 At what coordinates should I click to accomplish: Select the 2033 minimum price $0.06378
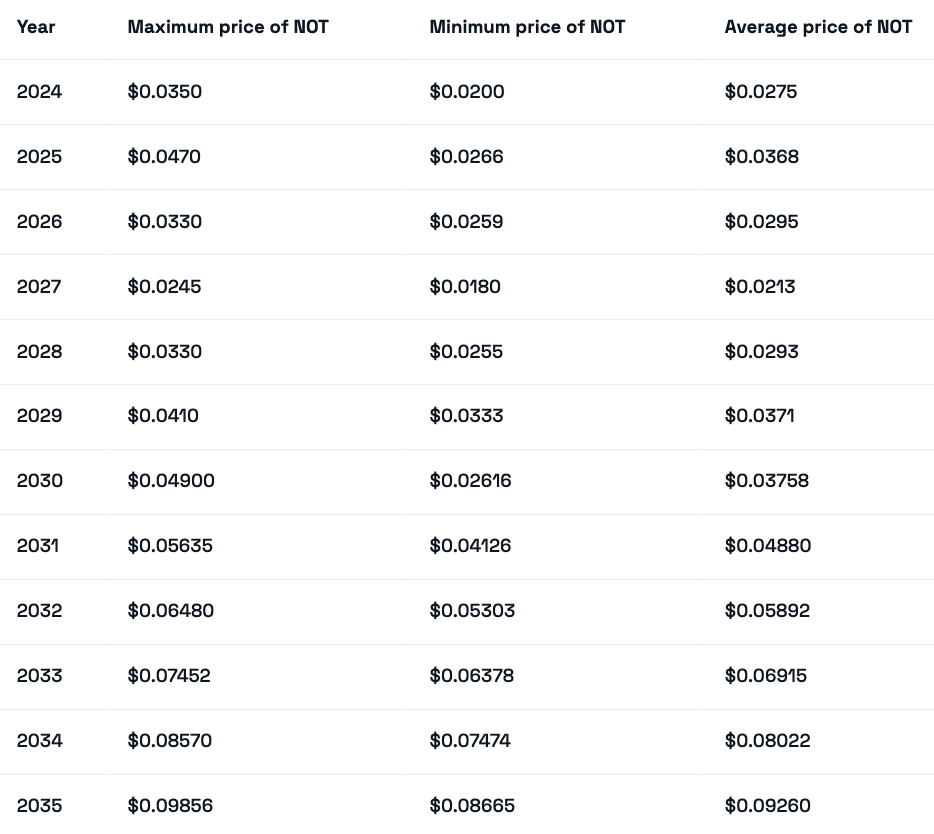(x=472, y=676)
